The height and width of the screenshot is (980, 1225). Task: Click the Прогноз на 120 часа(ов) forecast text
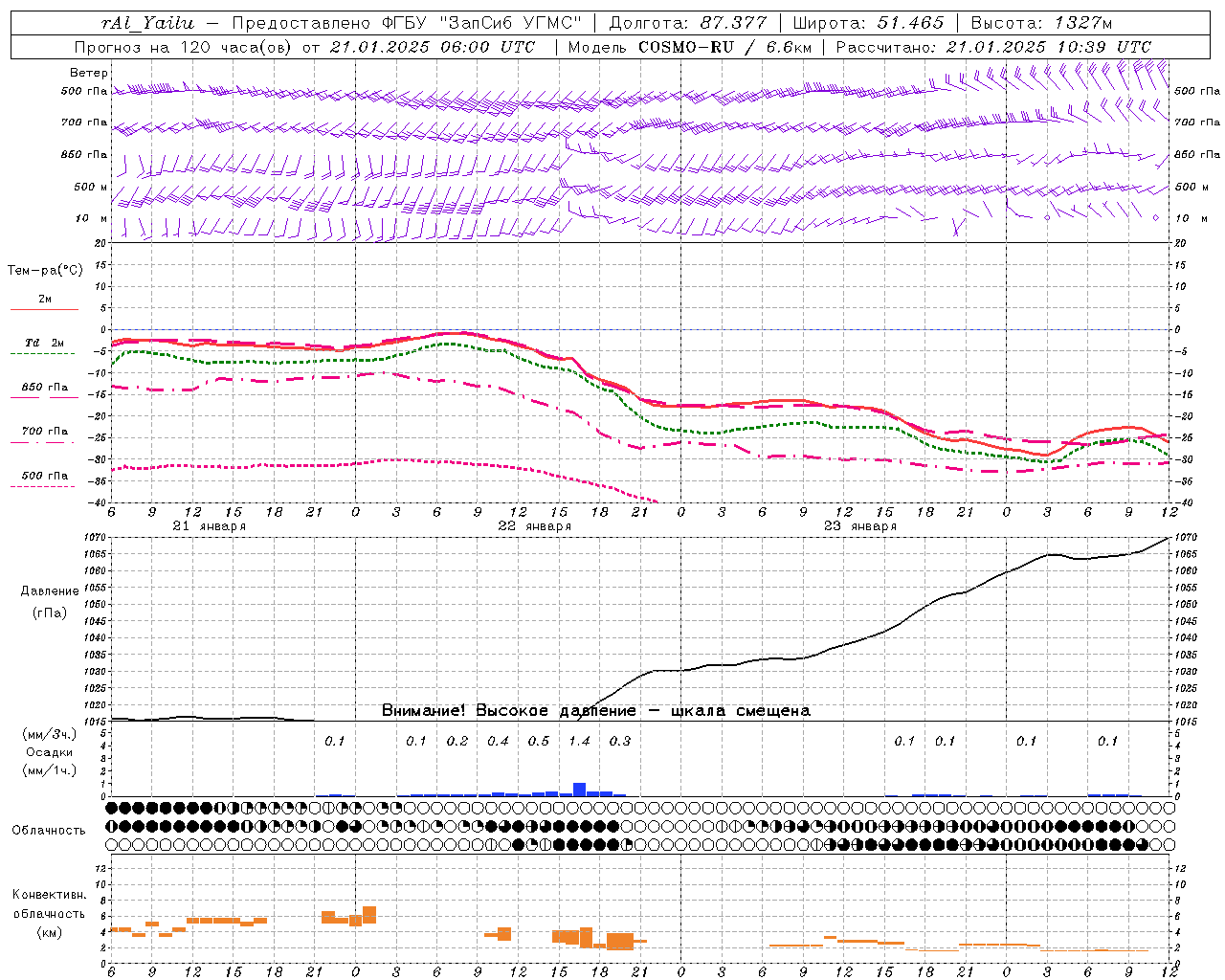point(184,47)
